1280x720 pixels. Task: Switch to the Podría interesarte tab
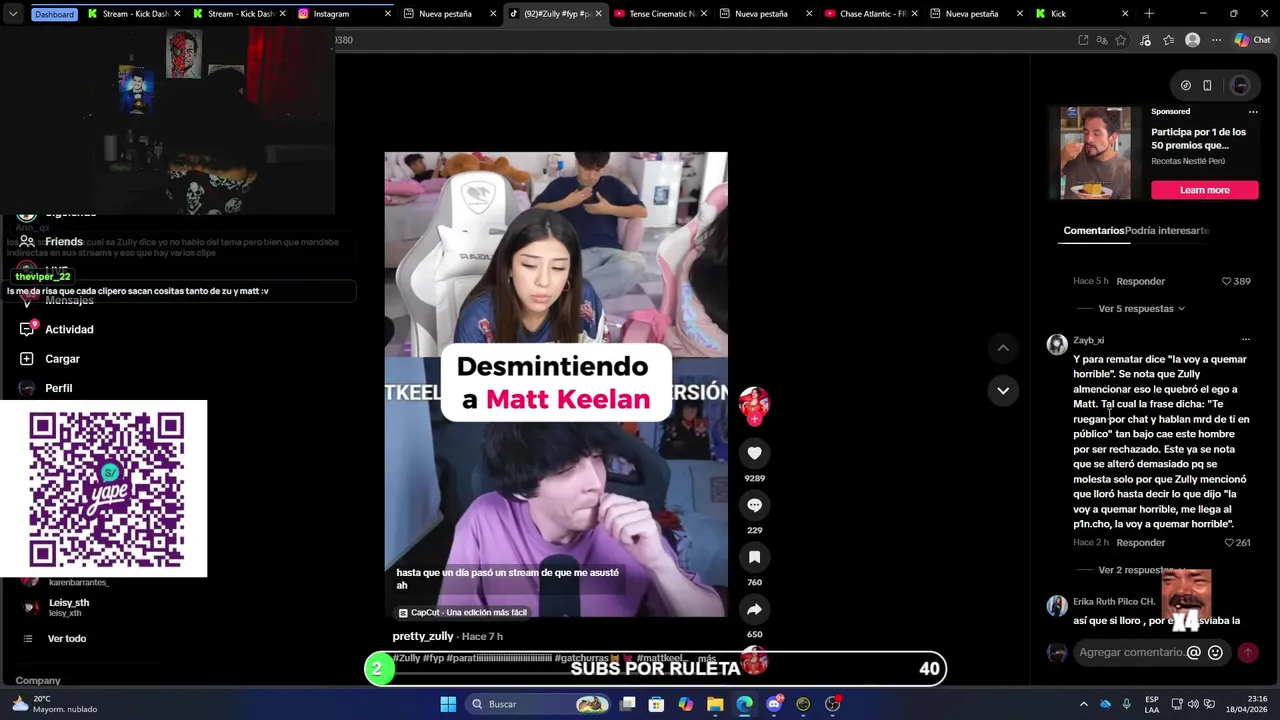tap(1167, 230)
